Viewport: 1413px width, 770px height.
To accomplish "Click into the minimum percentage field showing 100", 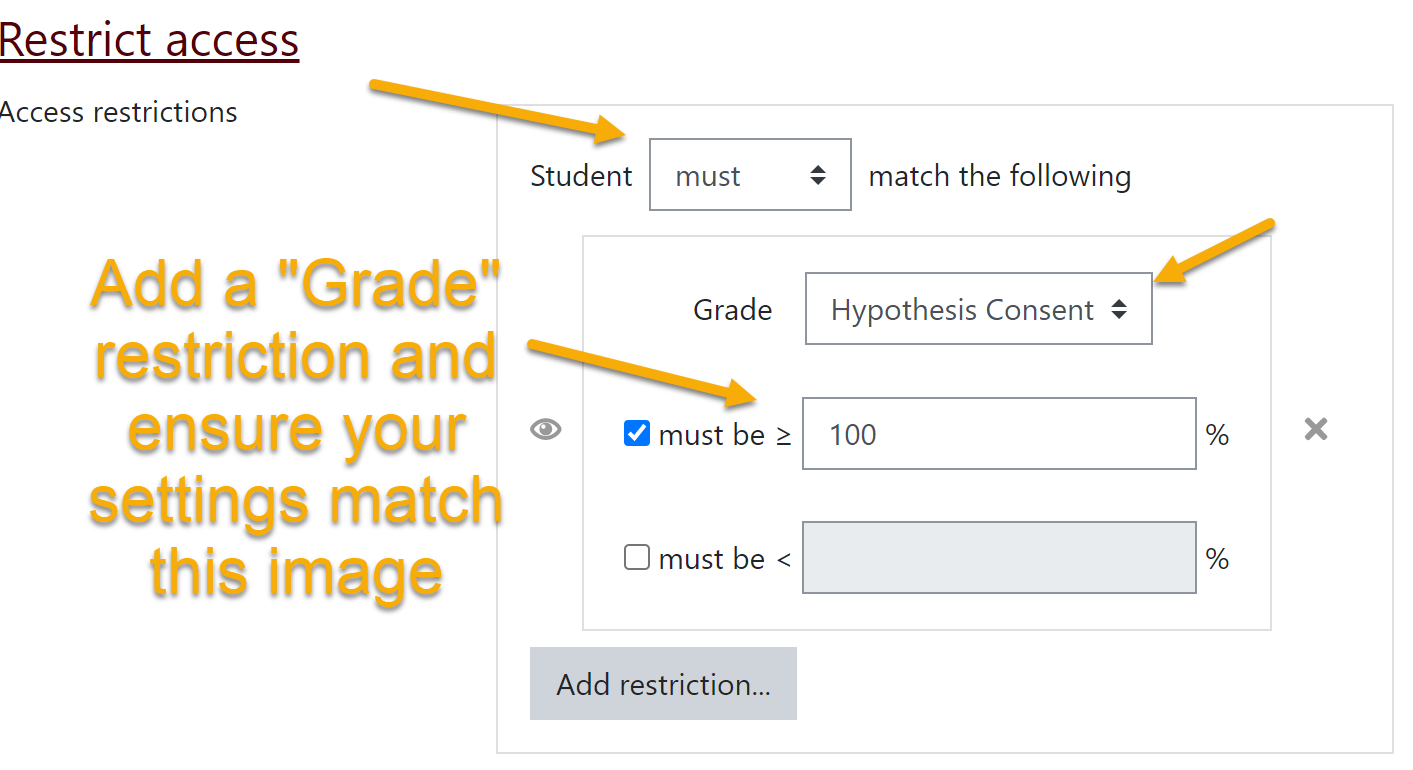I will (998, 434).
